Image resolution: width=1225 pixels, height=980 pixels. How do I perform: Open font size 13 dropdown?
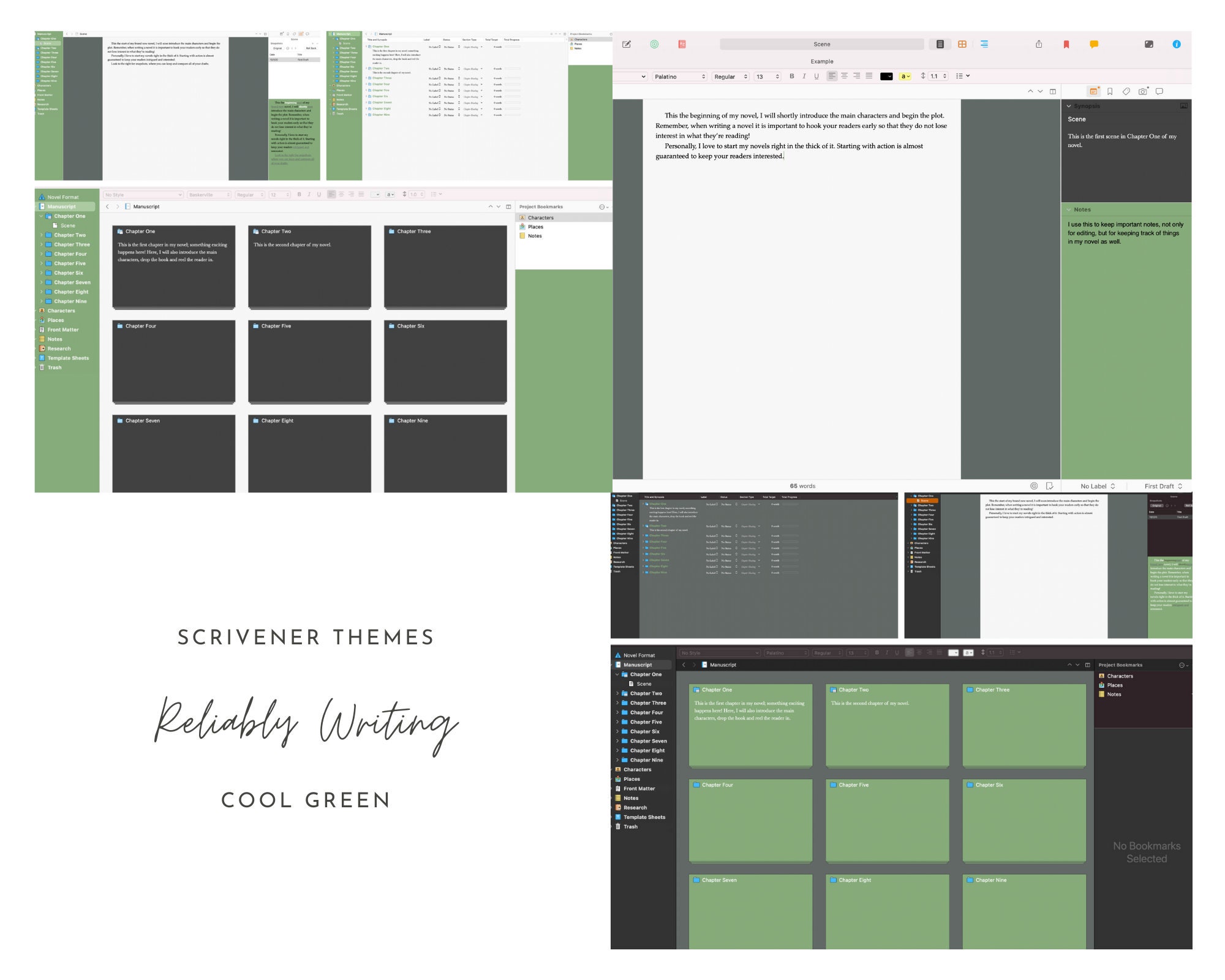pos(767,77)
